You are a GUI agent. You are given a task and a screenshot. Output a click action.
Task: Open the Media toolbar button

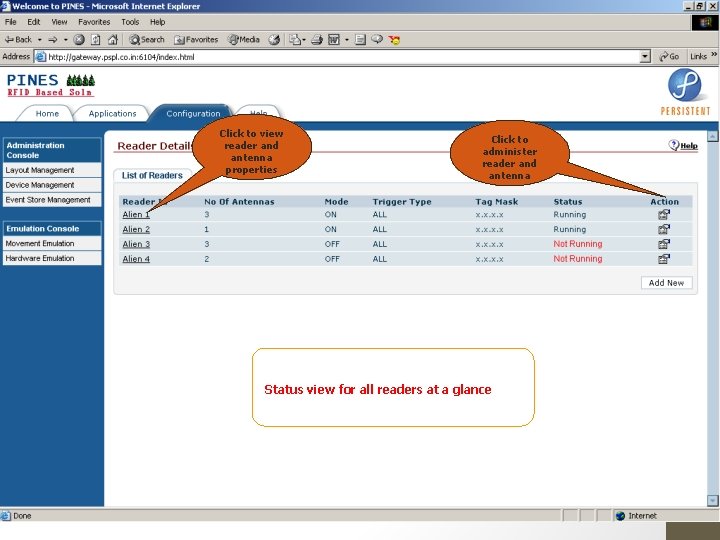pos(244,40)
